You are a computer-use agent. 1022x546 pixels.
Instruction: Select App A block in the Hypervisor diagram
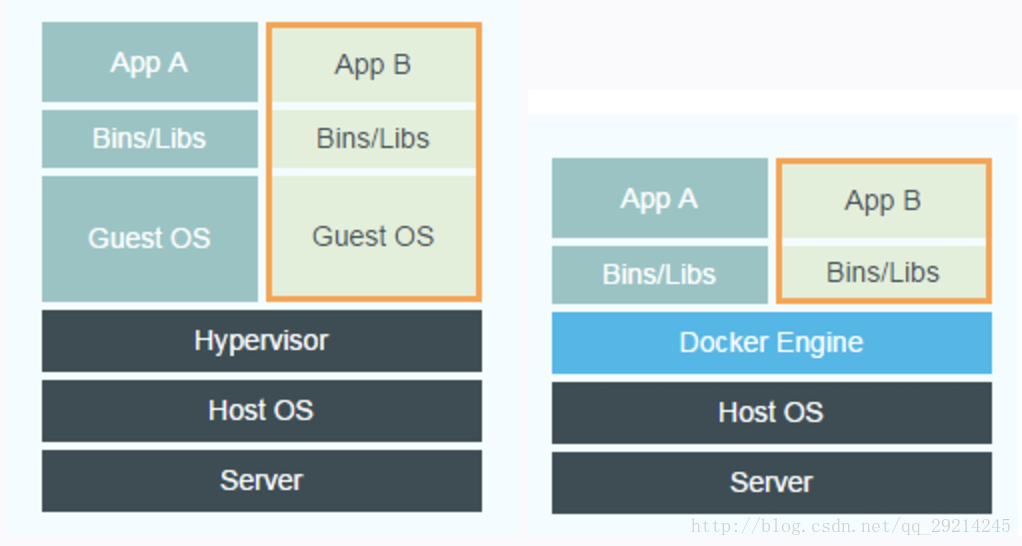pos(150,62)
